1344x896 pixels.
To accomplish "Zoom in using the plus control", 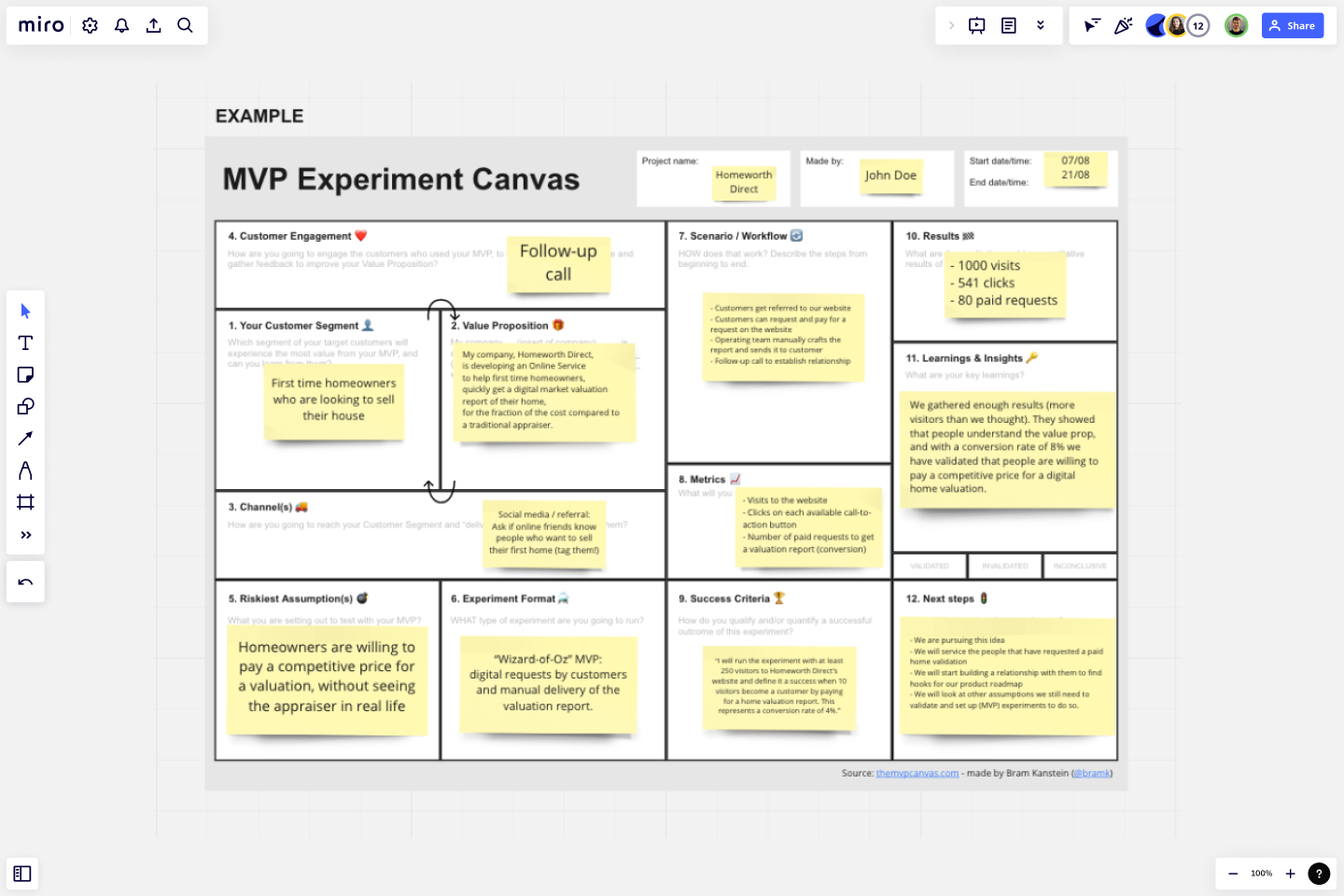I will coord(1290,874).
